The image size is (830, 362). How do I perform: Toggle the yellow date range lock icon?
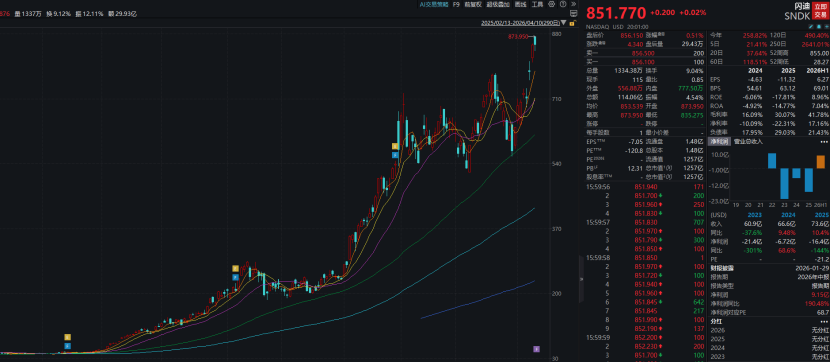coord(572,23)
